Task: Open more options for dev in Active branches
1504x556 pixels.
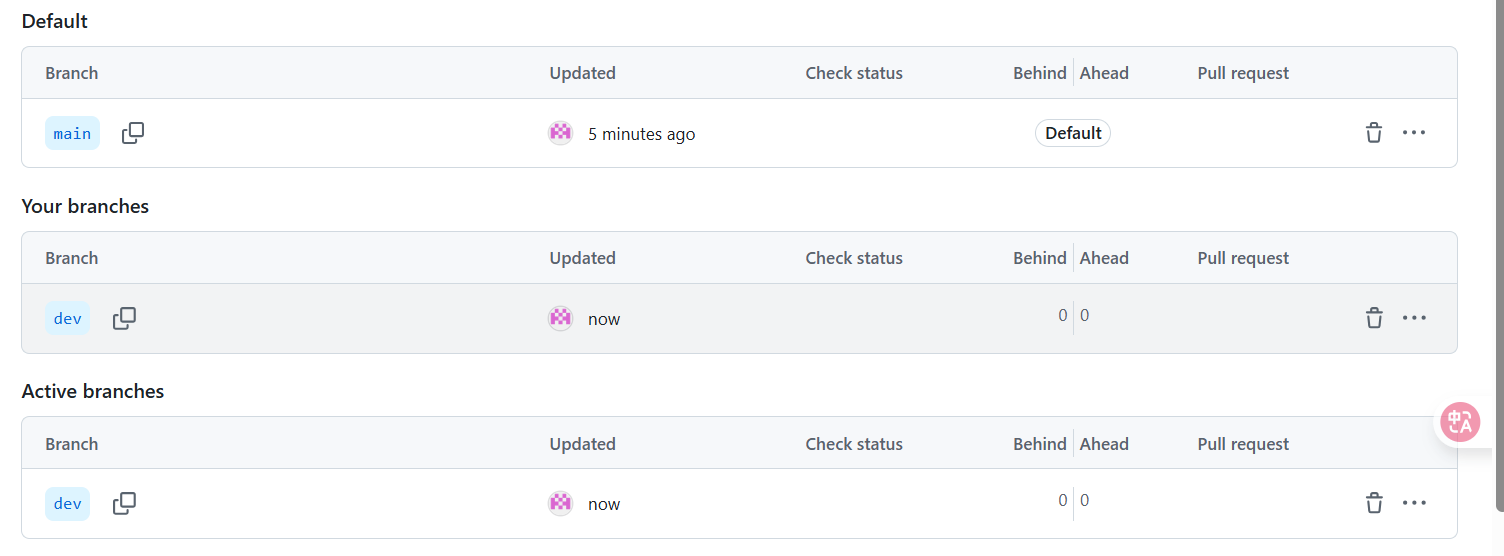Action: tap(1414, 504)
